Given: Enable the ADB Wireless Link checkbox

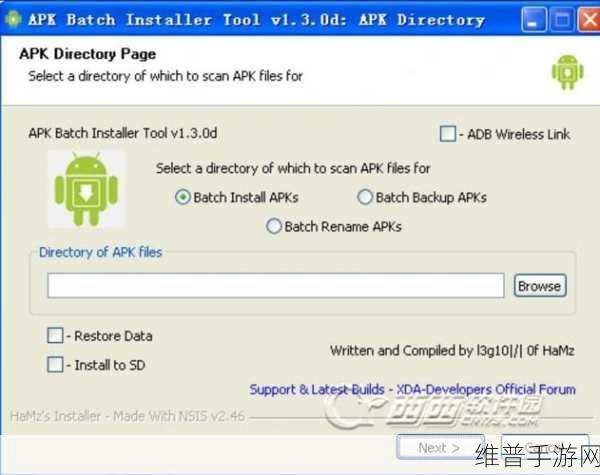Looking at the screenshot, I should click(448, 134).
